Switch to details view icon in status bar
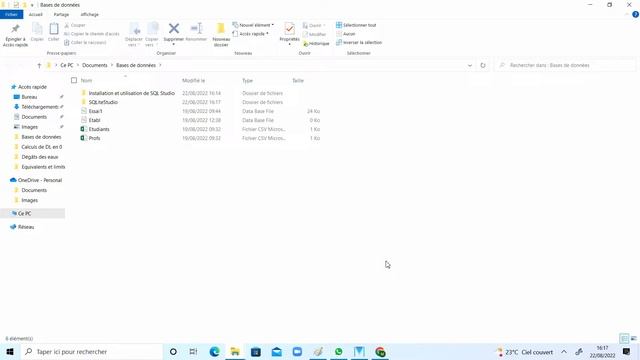 [624, 338]
